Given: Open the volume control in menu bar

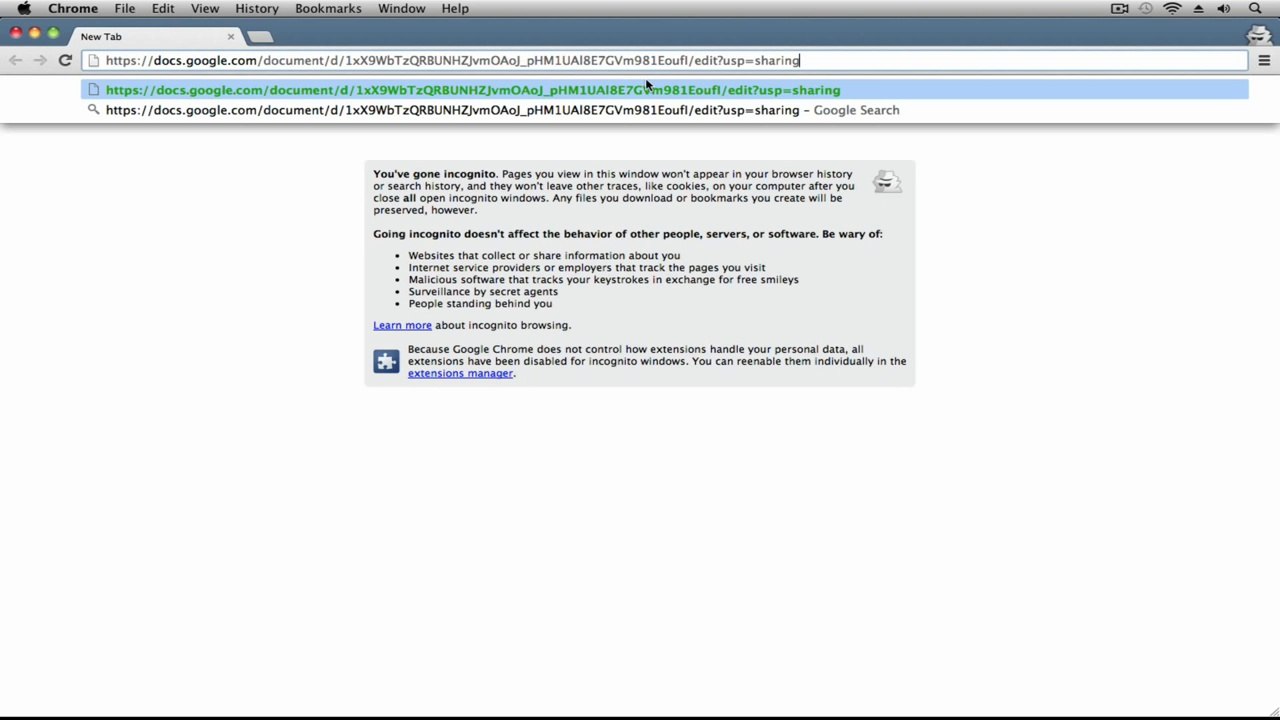Looking at the screenshot, I should pyautogui.click(x=1224, y=9).
